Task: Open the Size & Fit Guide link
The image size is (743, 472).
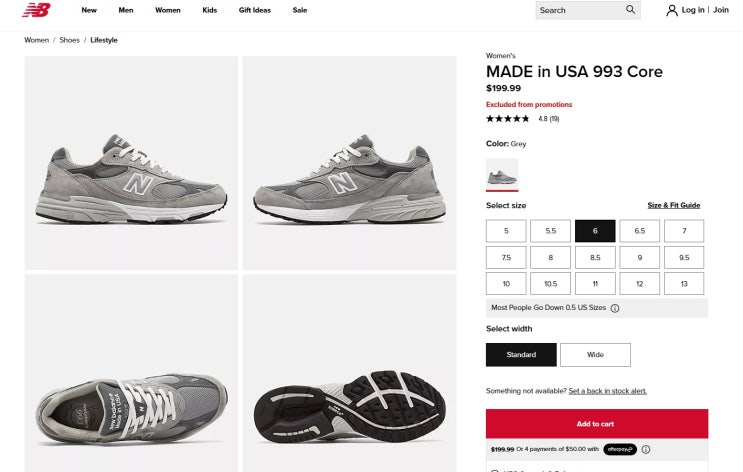Action: [x=673, y=205]
